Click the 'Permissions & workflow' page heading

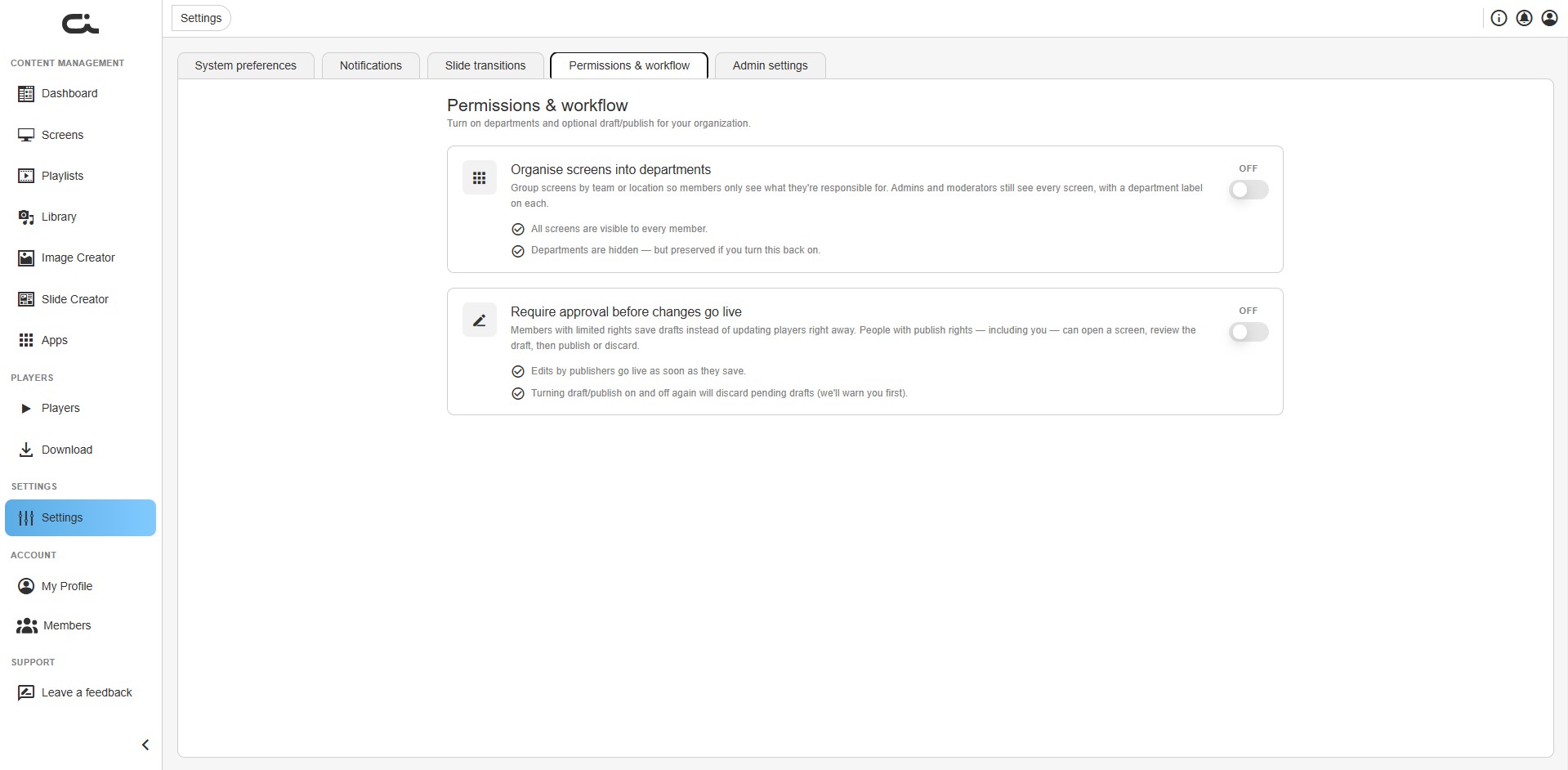pos(537,105)
